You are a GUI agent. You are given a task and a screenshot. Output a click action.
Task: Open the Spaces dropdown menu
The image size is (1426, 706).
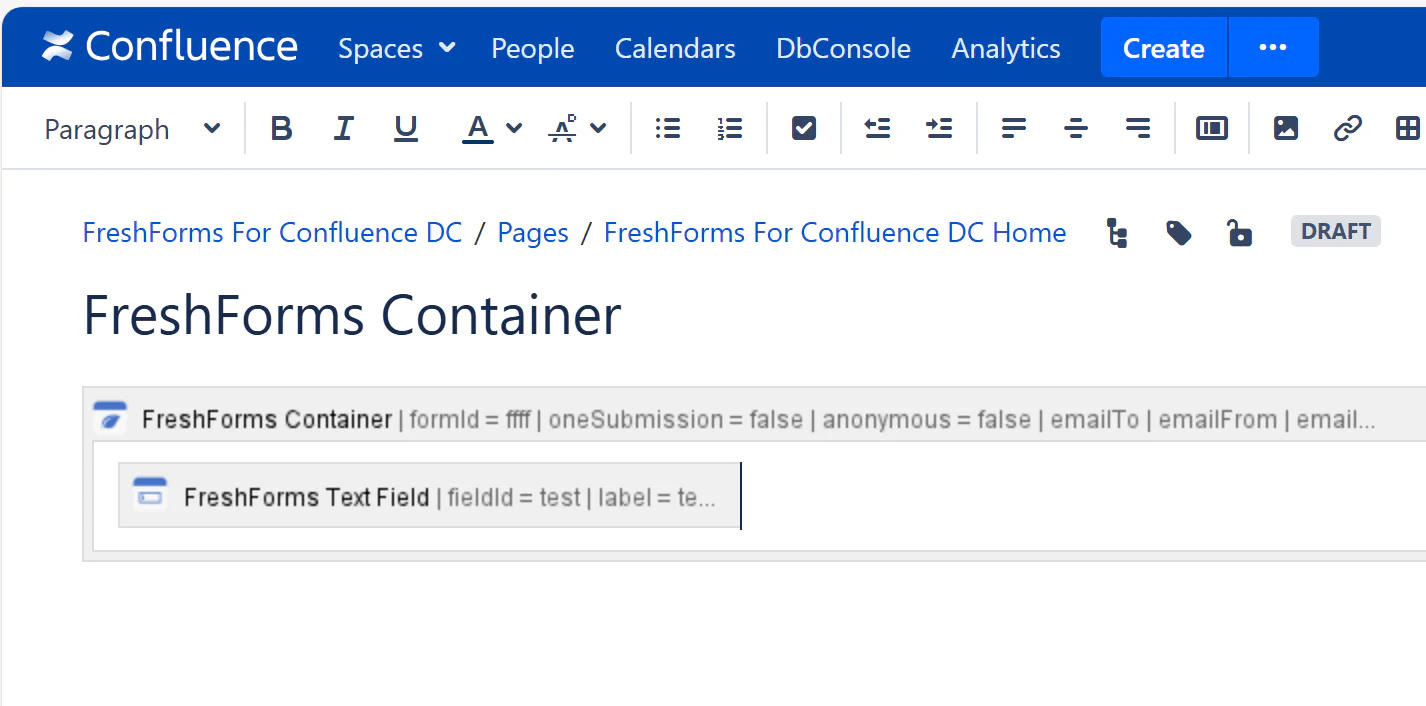click(396, 48)
